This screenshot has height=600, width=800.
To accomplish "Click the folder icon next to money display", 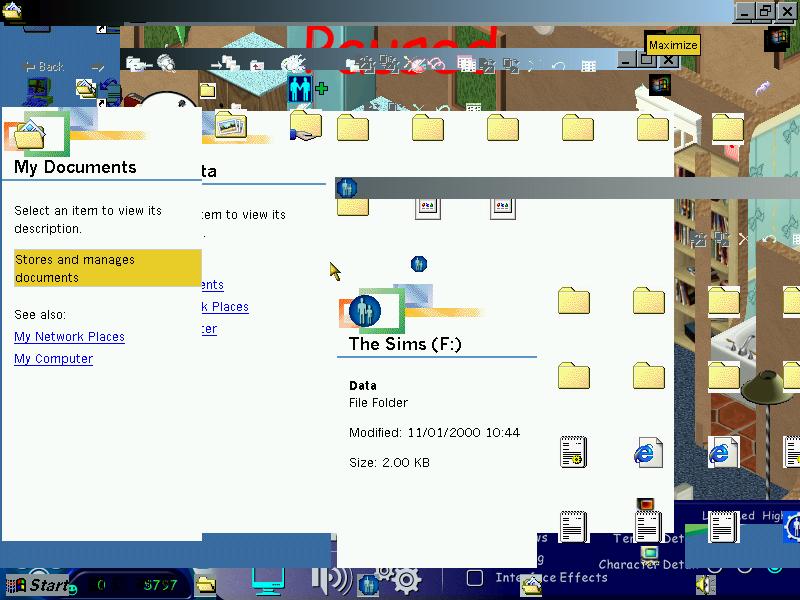I will pos(205,584).
